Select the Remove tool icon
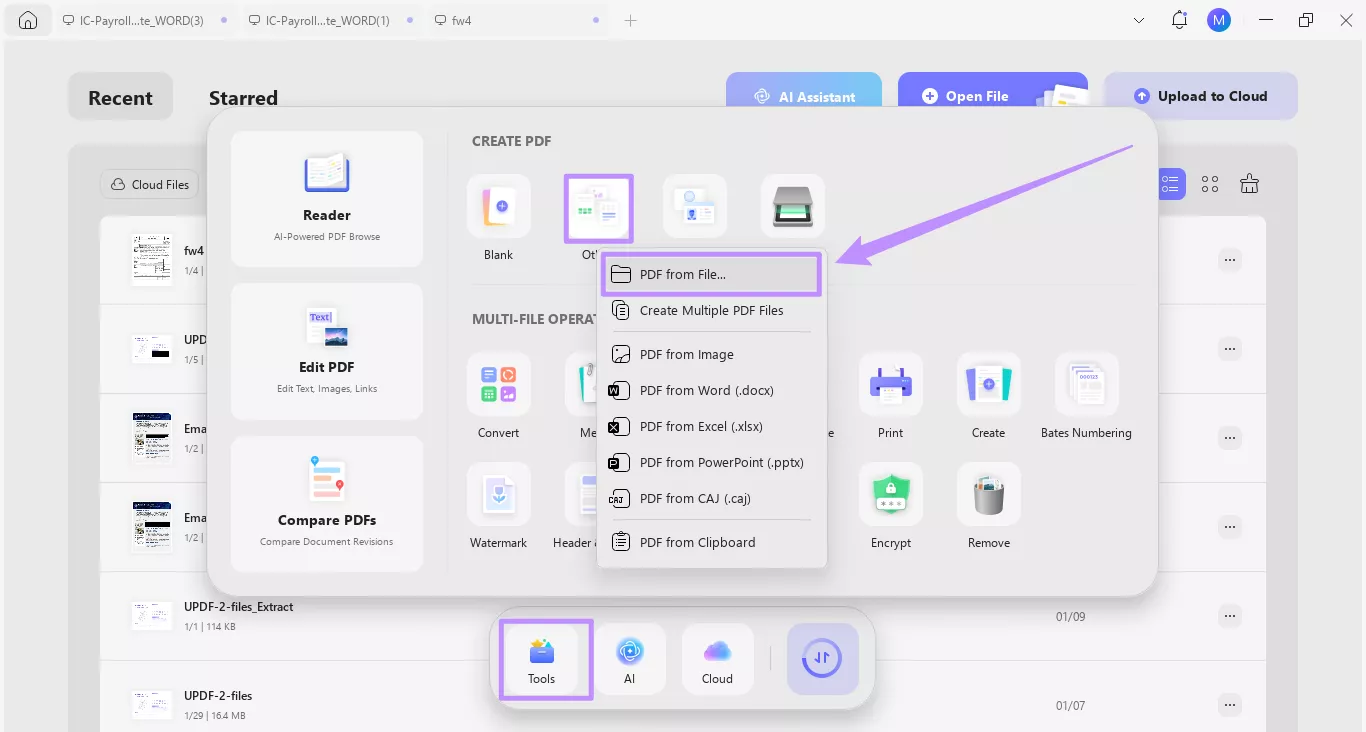The width and height of the screenshot is (1366, 732). click(988, 494)
